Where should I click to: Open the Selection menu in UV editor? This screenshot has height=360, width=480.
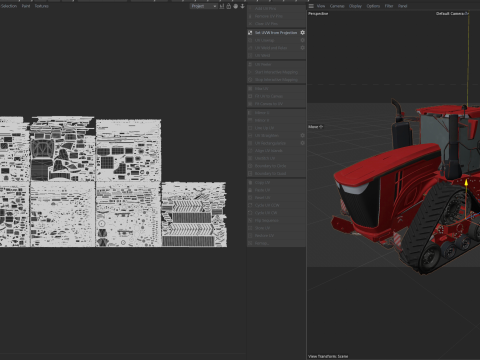[x=9, y=6]
